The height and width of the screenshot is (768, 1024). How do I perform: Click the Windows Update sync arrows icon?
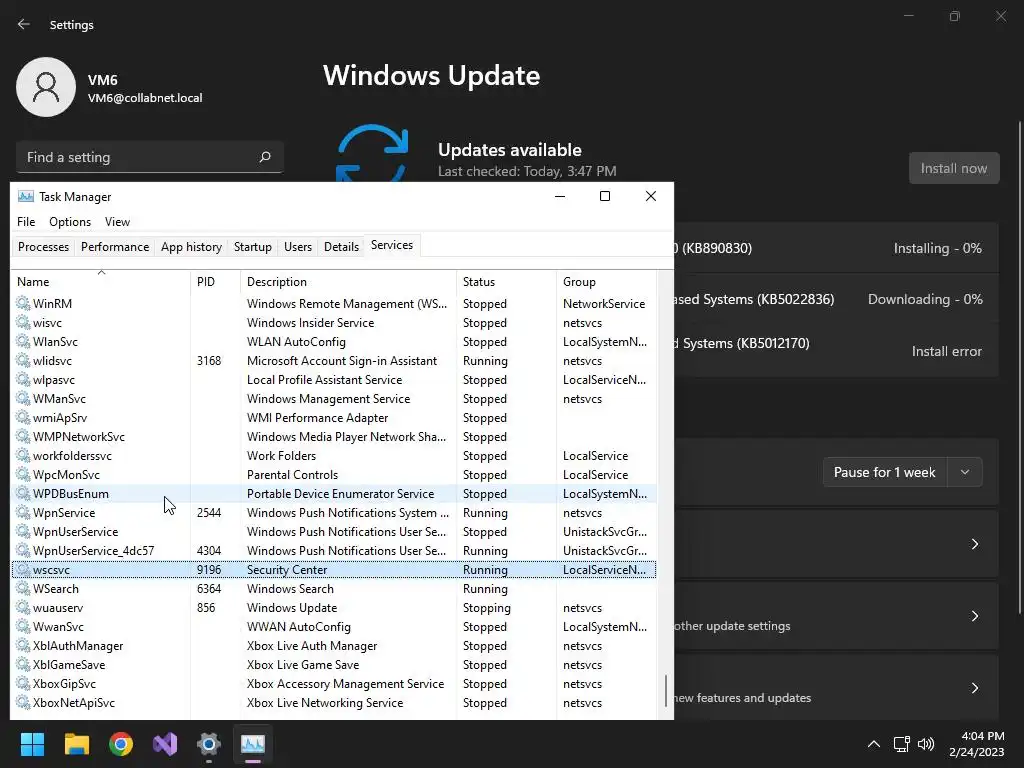pyautogui.click(x=372, y=153)
